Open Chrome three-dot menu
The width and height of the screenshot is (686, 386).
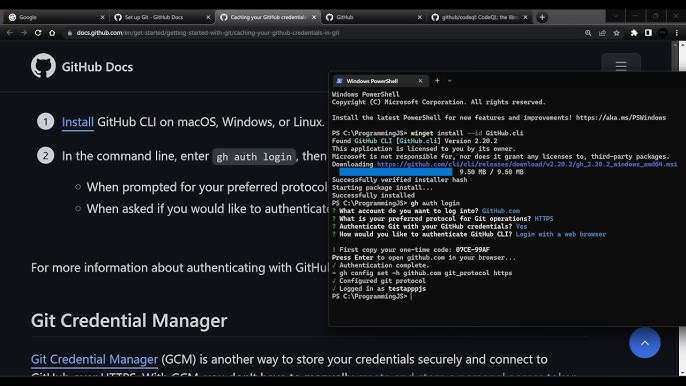677,33
